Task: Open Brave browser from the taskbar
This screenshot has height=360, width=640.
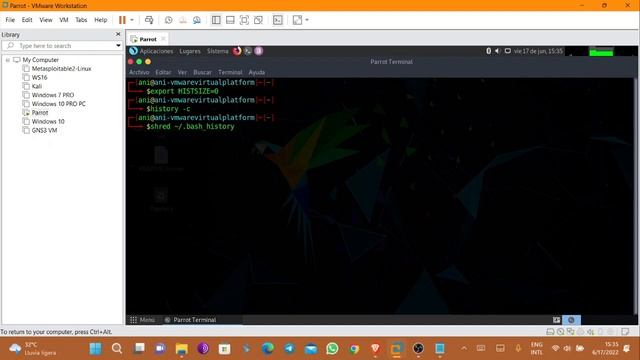Action: pos(376,349)
